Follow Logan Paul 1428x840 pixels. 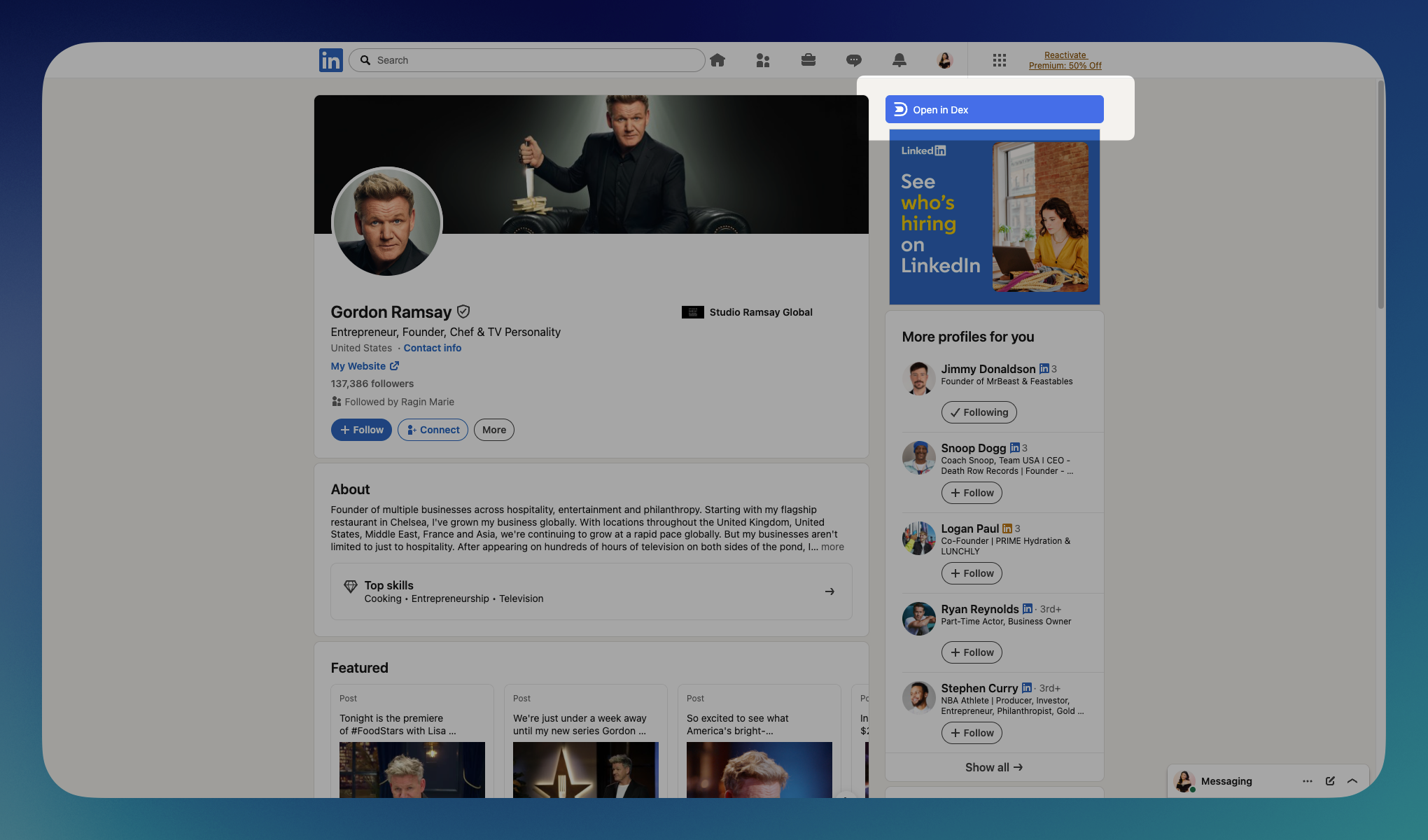point(972,573)
